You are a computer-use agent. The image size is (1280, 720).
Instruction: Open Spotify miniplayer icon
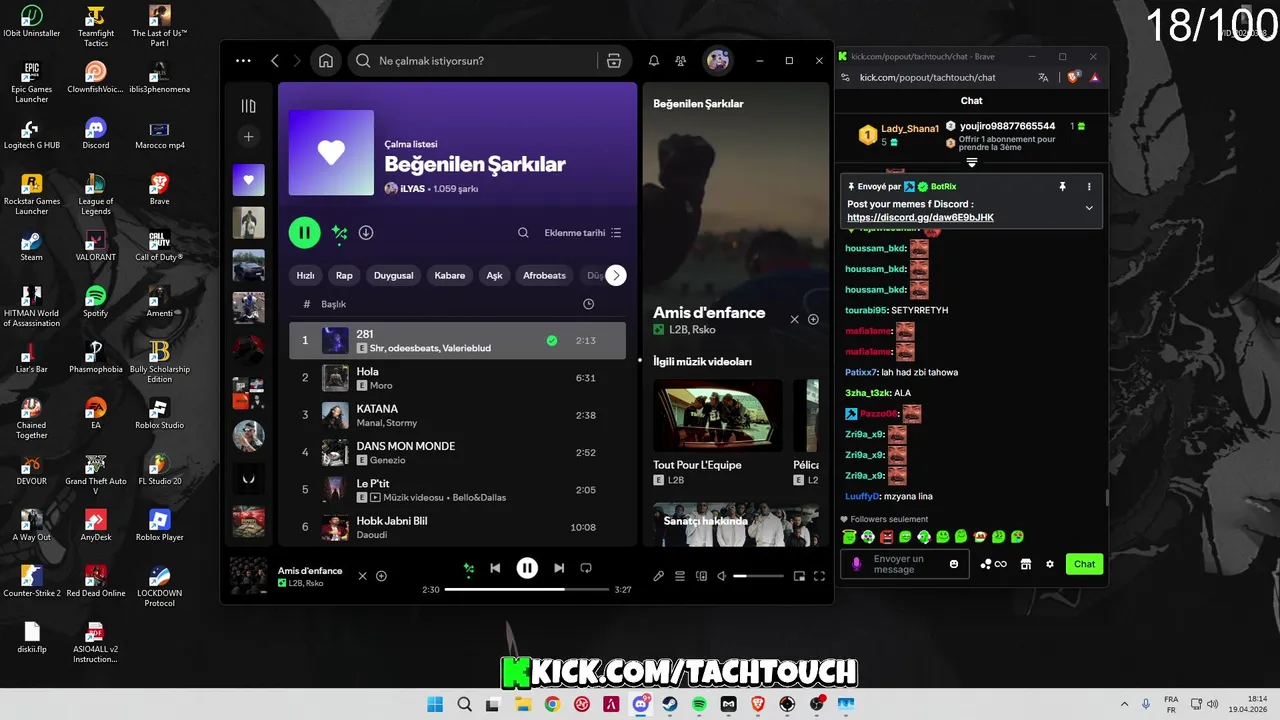(799, 576)
